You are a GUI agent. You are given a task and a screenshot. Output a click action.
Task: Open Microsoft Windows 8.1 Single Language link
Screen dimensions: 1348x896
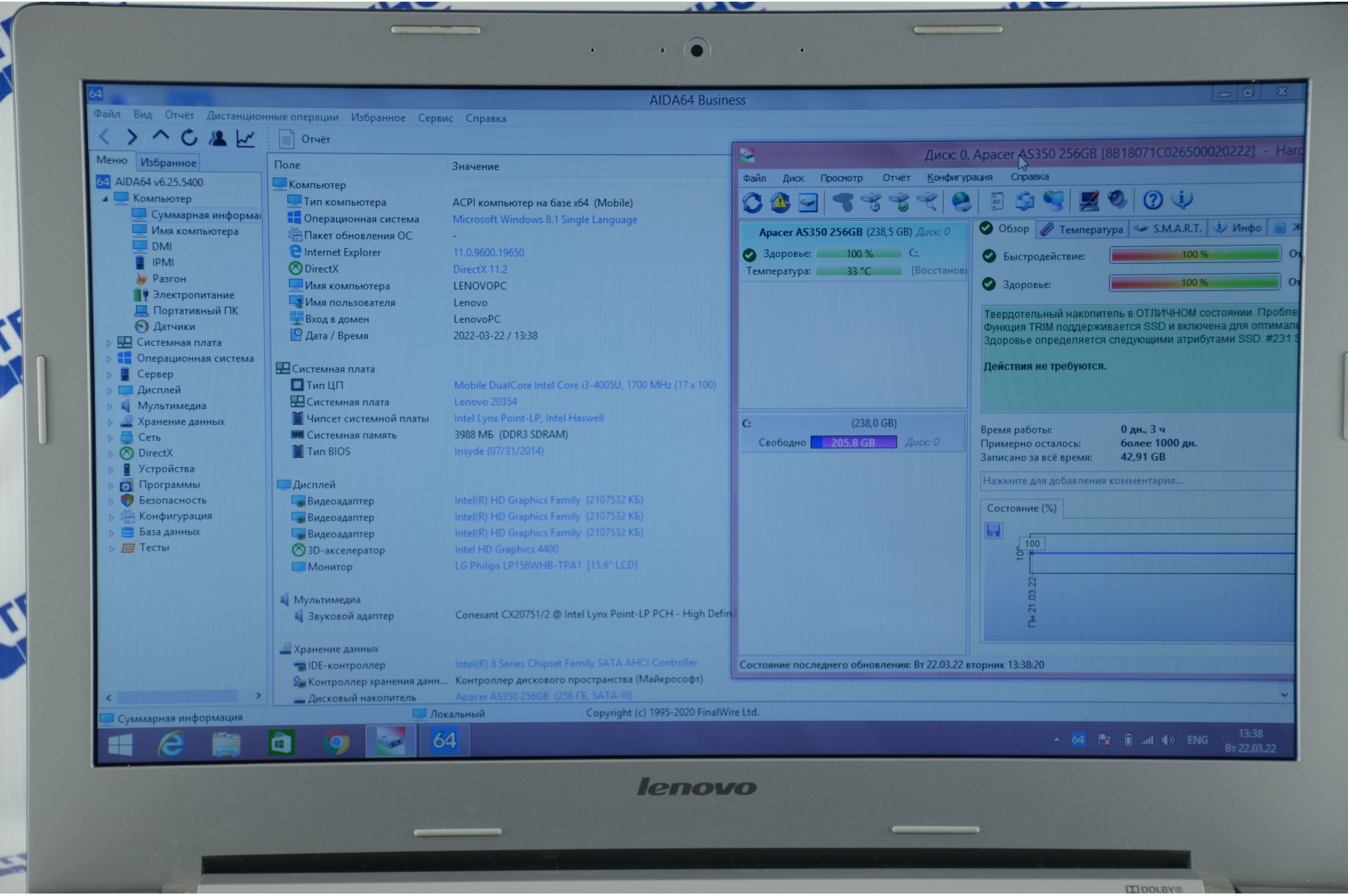coord(545,220)
